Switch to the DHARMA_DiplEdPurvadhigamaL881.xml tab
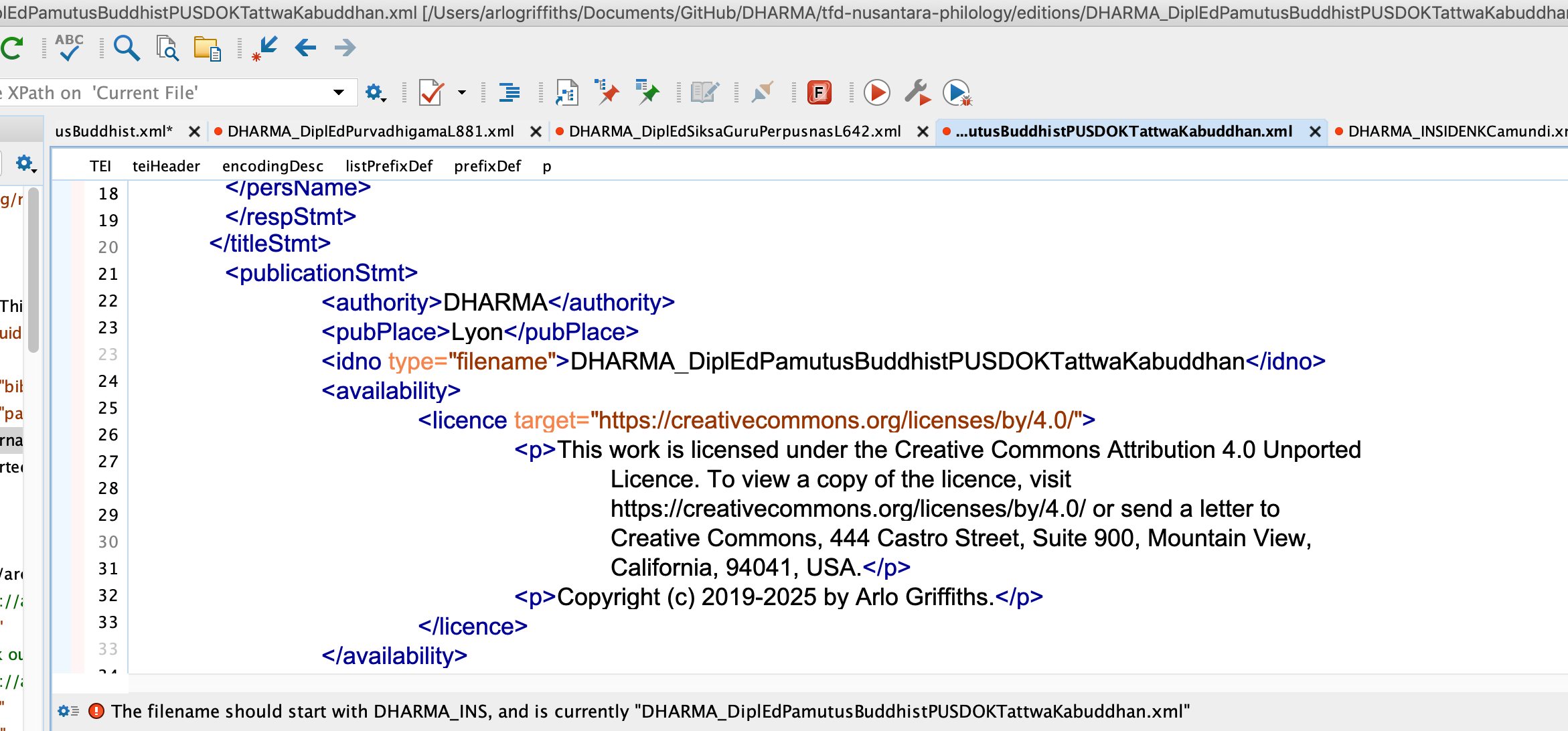This screenshot has height=731, width=1568. (371, 131)
